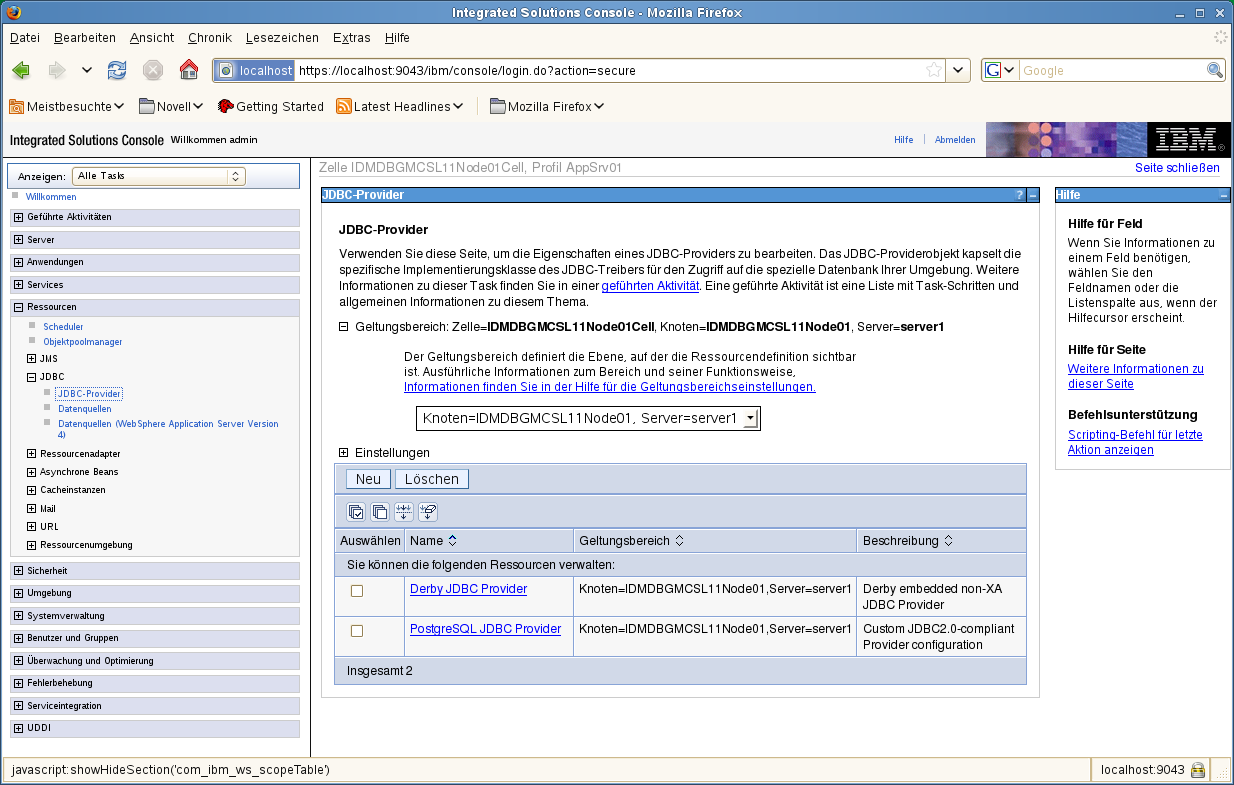Image resolution: width=1234 pixels, height=785 pixels.
Task: Click the Neu button
Action: (368, 479)
